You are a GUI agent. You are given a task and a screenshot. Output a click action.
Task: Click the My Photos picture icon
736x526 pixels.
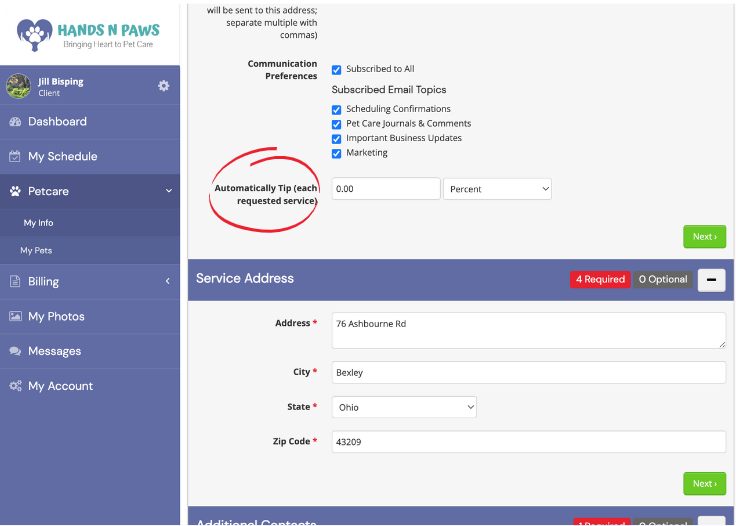15,316
